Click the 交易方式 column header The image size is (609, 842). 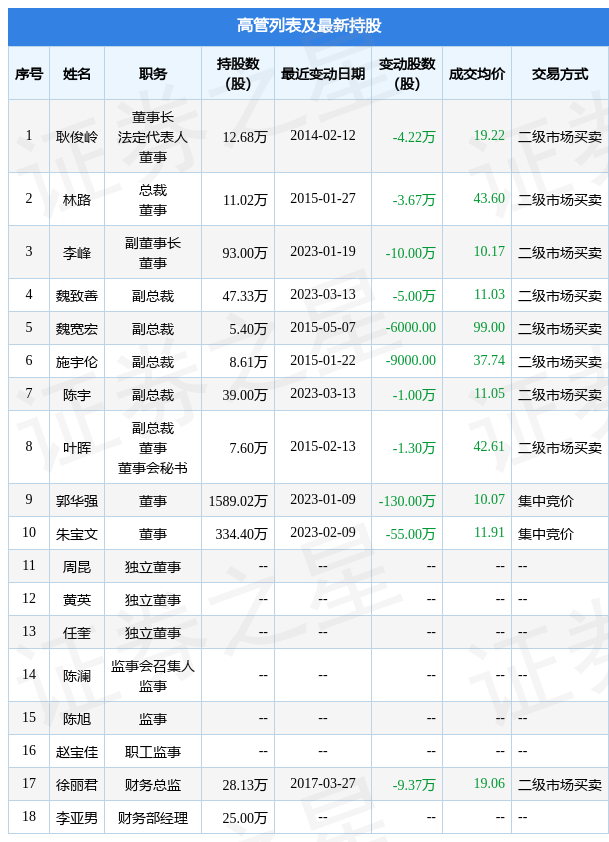tap(560, 74)
